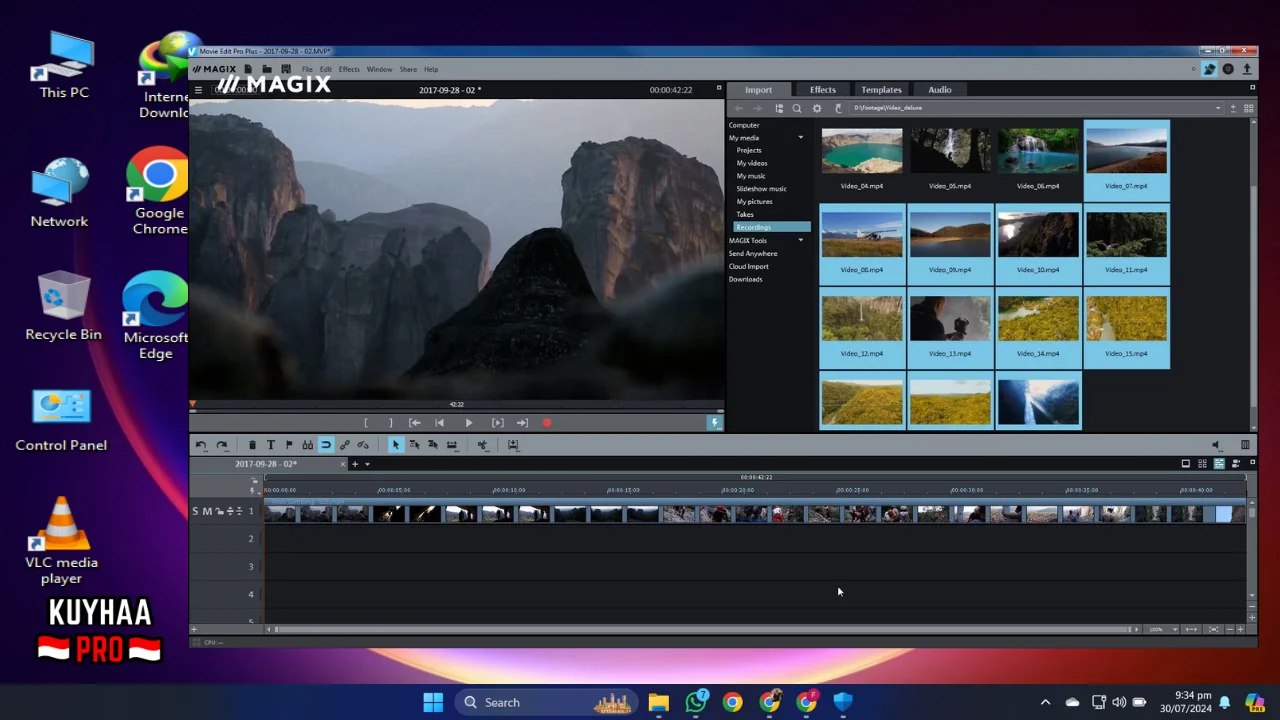The height and width of the screenshot is (720, 1280).
Task: Click the ungroup objects icon
Action: point(363,445)
